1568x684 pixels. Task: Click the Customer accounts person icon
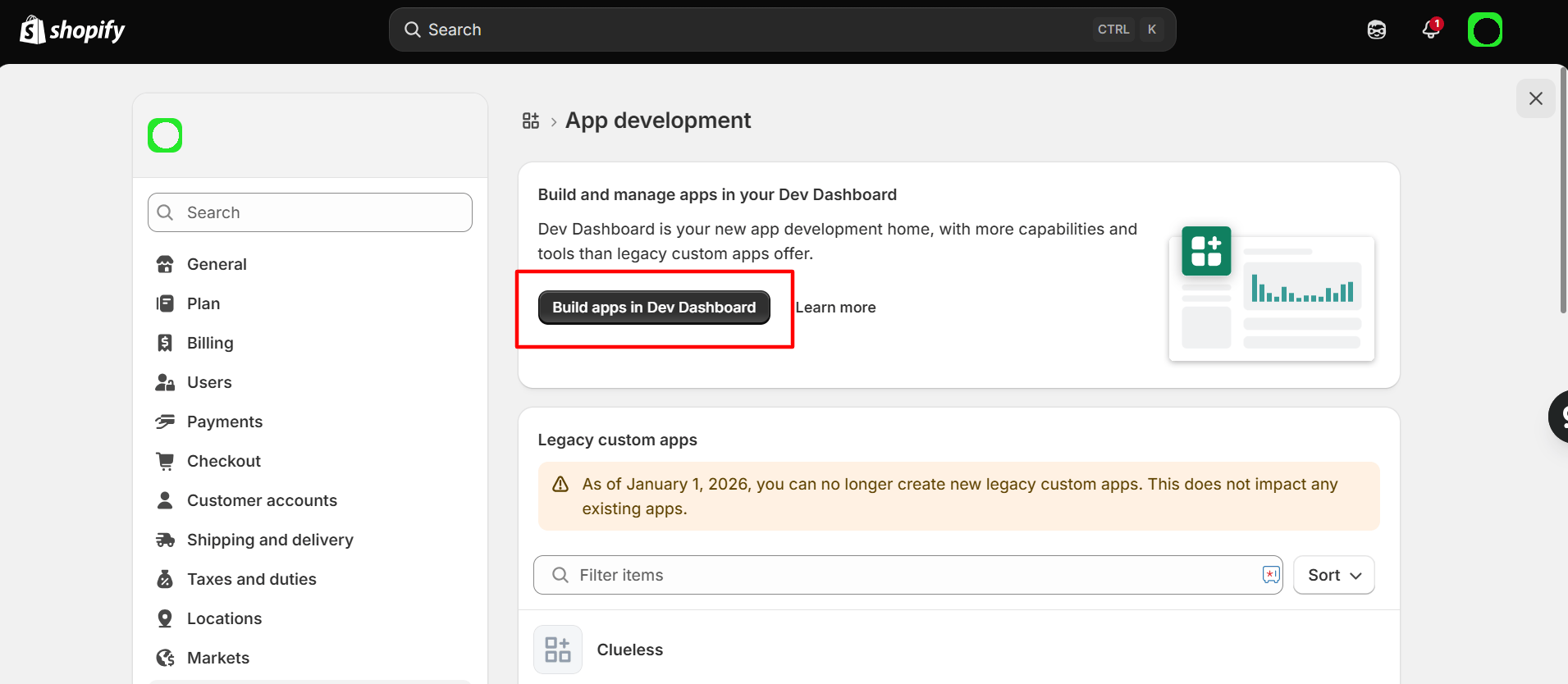pyautogui.click(x=165, y=500)
